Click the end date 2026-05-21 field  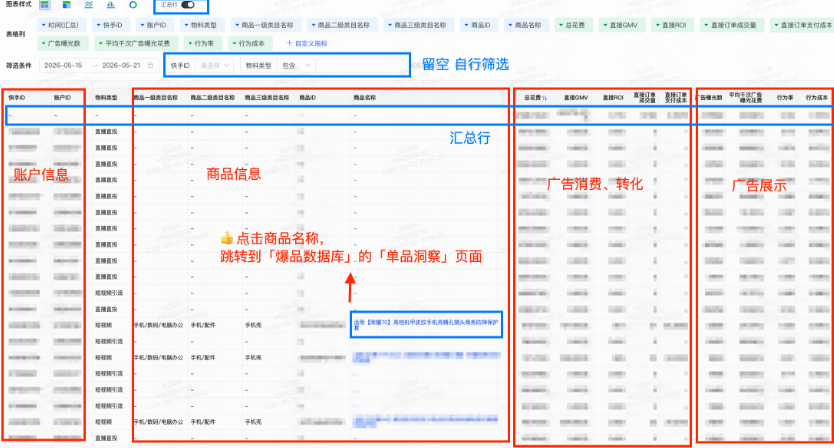pyautogui.click(x=121, y=65)
